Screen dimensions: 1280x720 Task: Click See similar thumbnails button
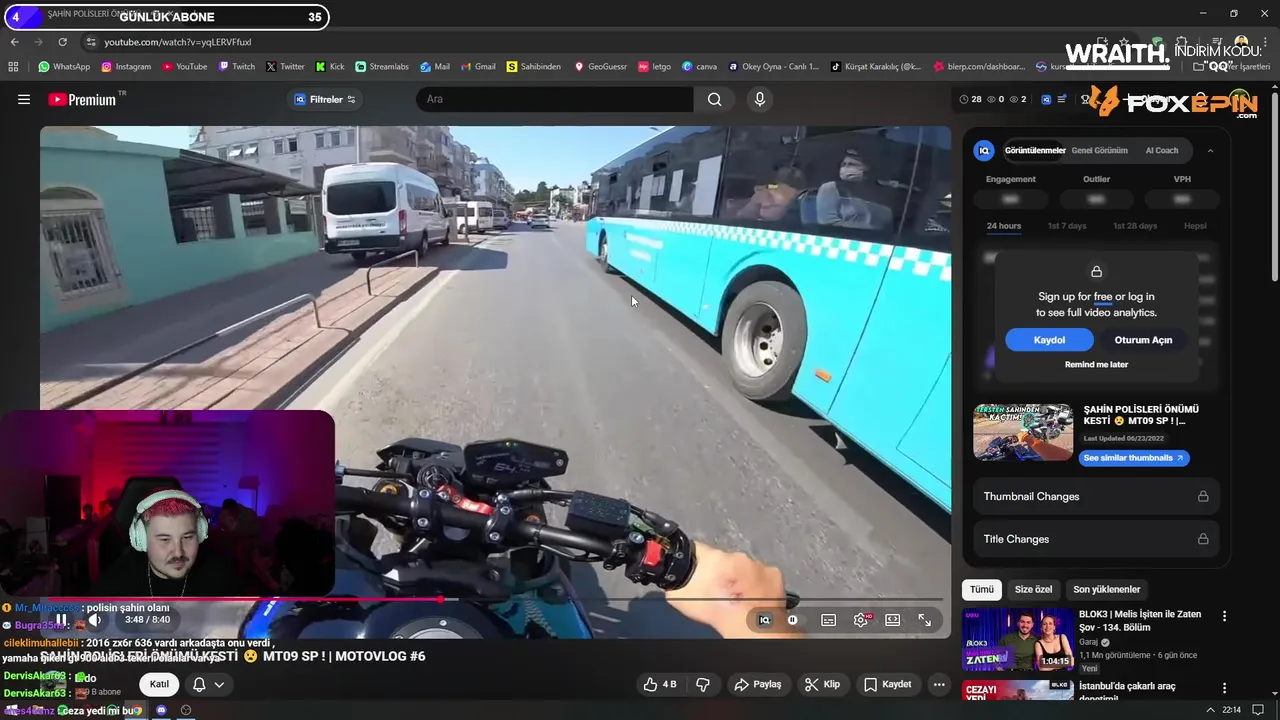[x=1134, y=458]
